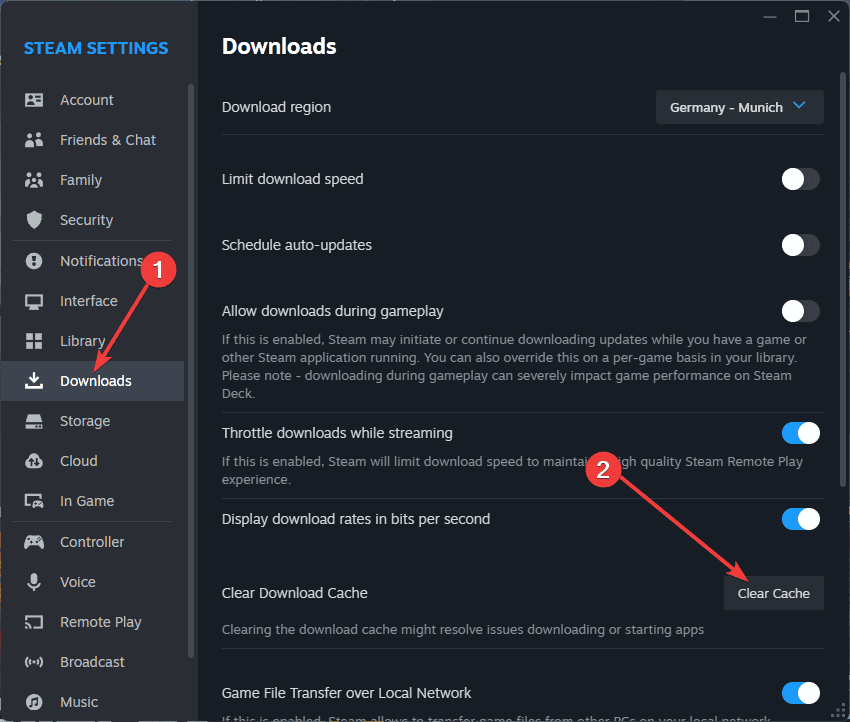Click the Storage drive icon
The width and height of the screenshot is (850, 722).
coord(34,421)
